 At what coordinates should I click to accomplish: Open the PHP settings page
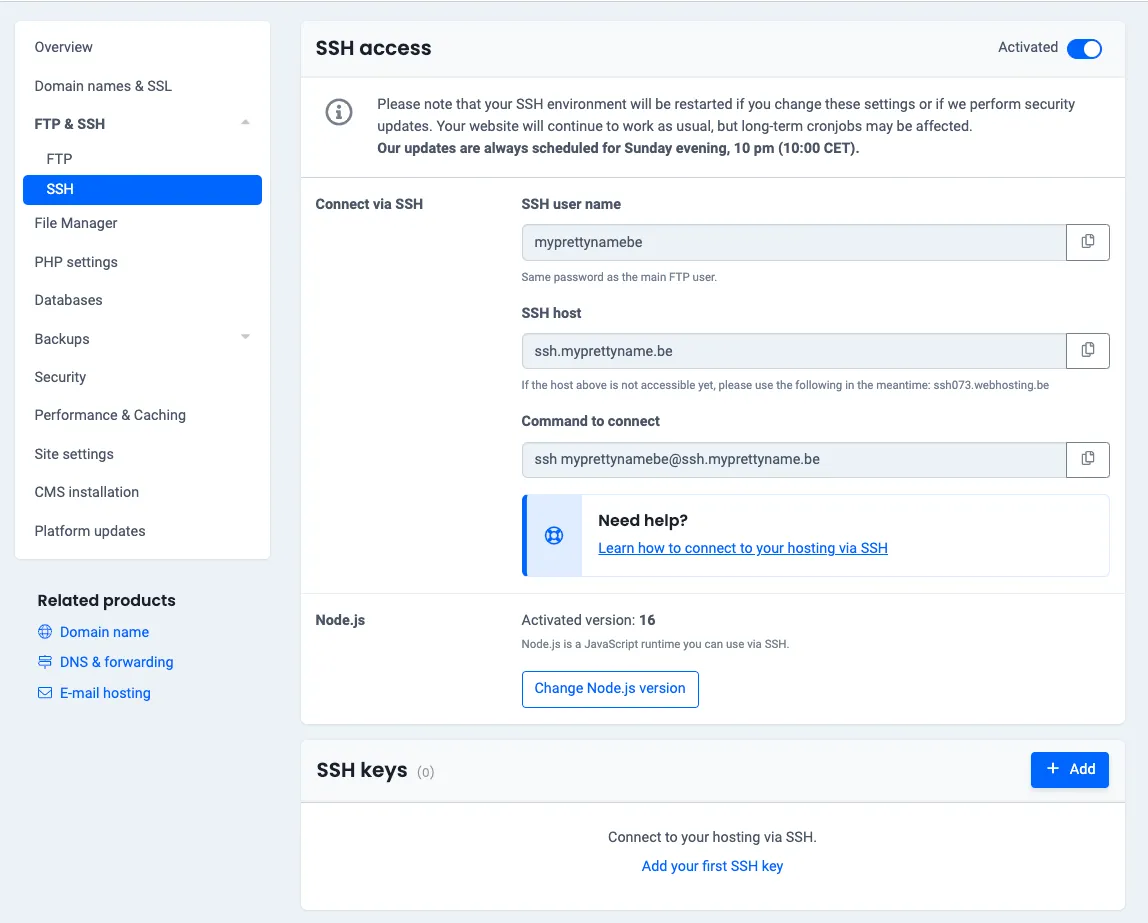pyautogui.click(x=76, y=262)
